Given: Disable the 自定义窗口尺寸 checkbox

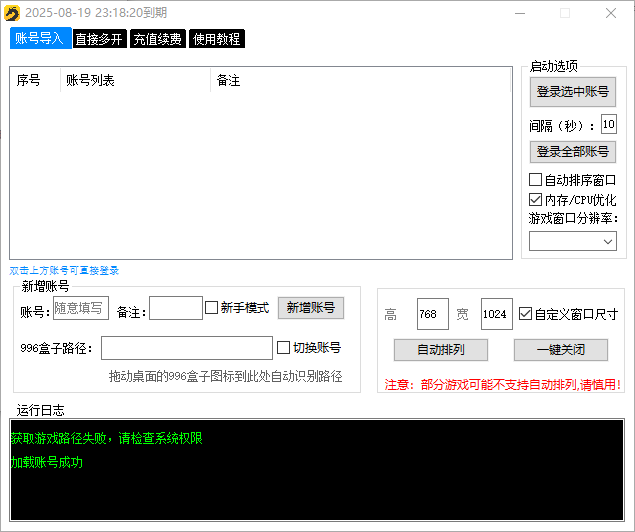Looking at the screenshot, I should [x=525, y=314].
